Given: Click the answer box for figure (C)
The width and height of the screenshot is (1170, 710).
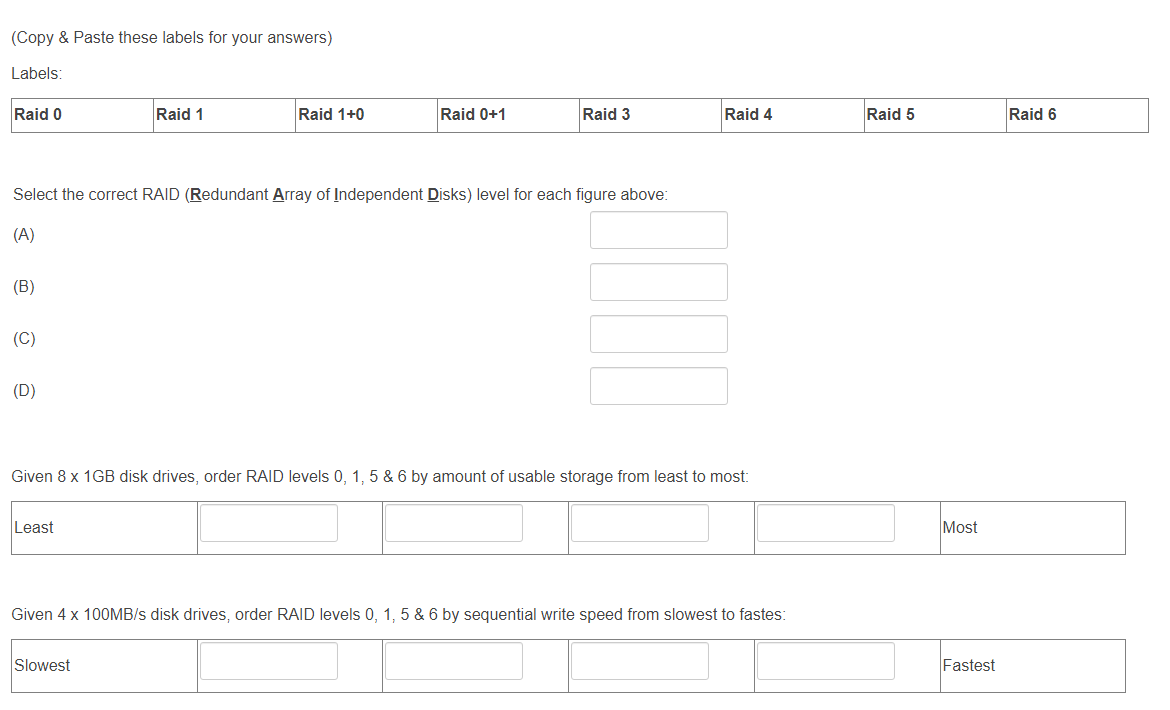Looking at the screenshot, I should (x=658, y=334).
